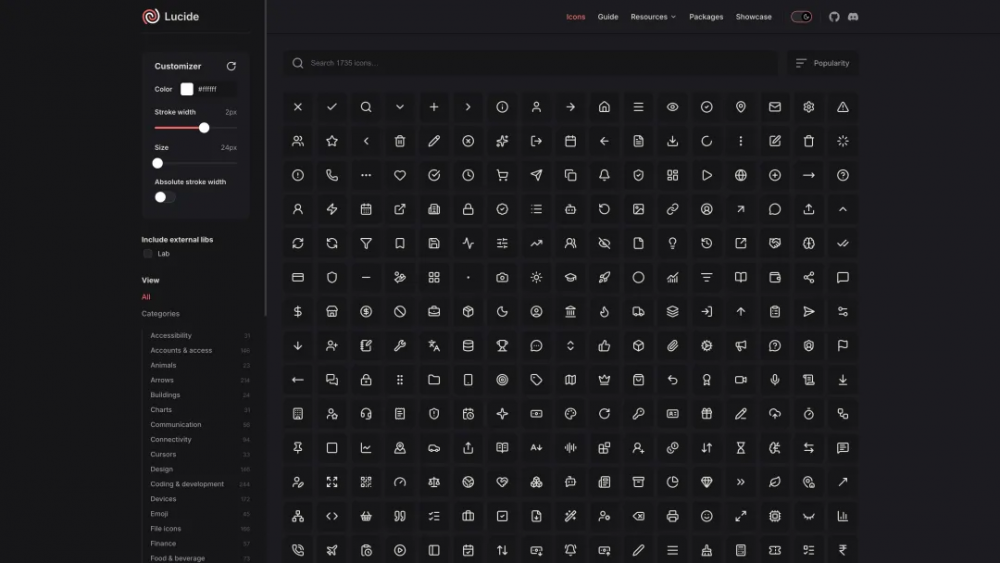
Task: Select the hourglass icon
Action: coord(740,448)
